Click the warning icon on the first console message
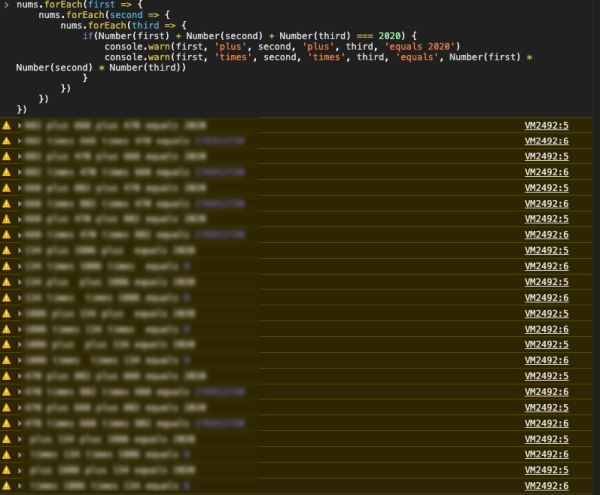The width and height of the screenshot is (600, 495). 7,126
